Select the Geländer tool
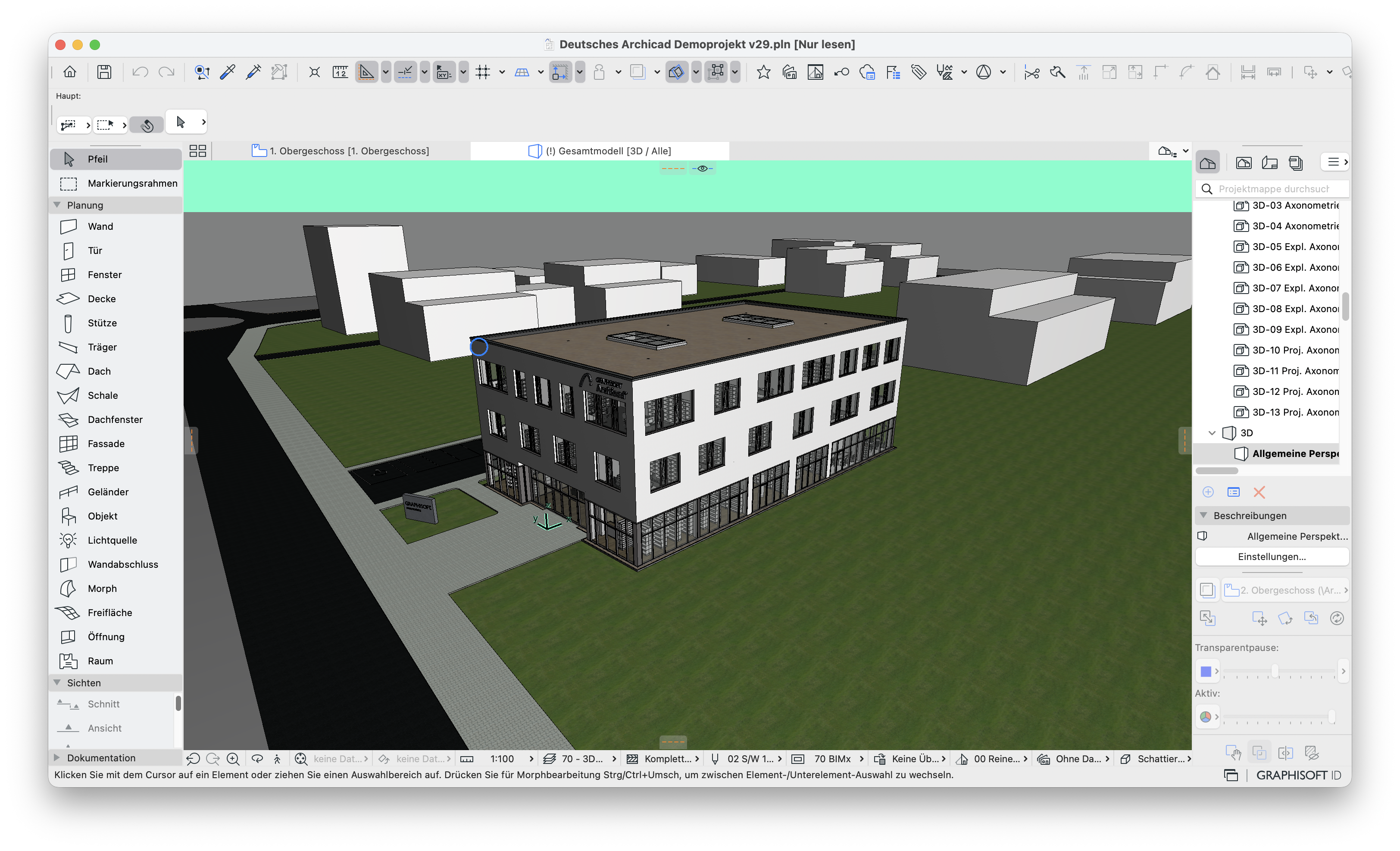This screenshot has width=1400, height=851. click(x=116, y=492)
